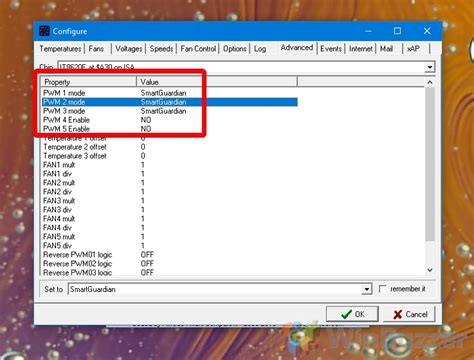Viewport: 474px width, 360px height.
Task: Select the PWM 4 Enable row
Action: 170,120
